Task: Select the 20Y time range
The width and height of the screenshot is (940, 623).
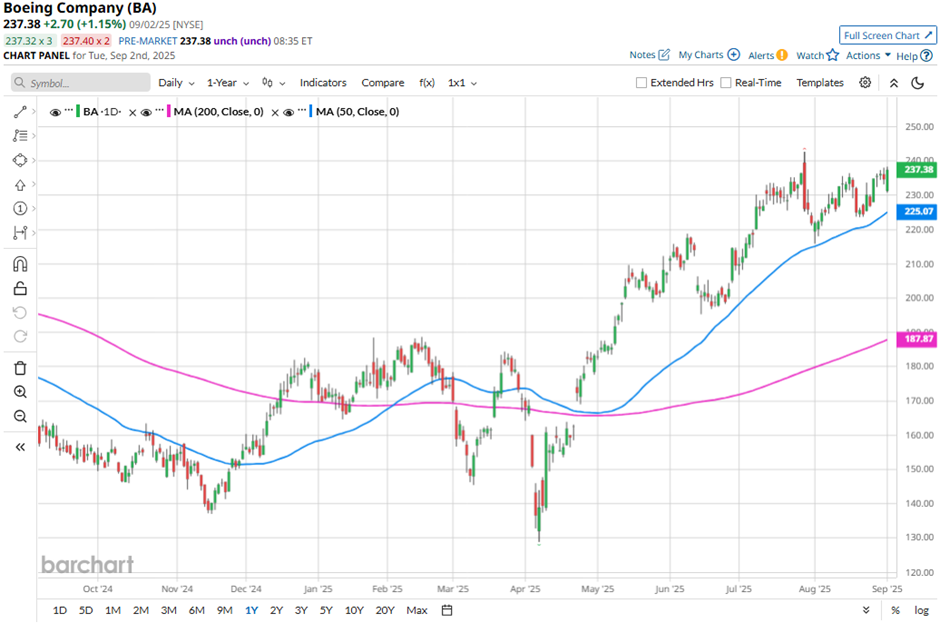Action: (385, 610)
